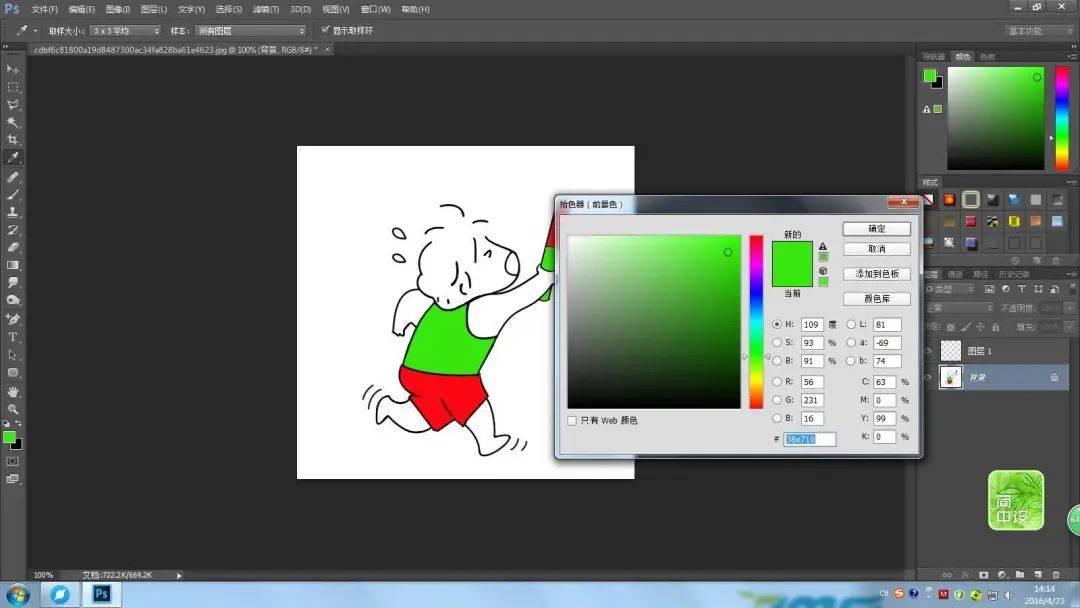1080x608 pixels.
Task: Select the Magic Wand tool
Action: pos(12,123)
